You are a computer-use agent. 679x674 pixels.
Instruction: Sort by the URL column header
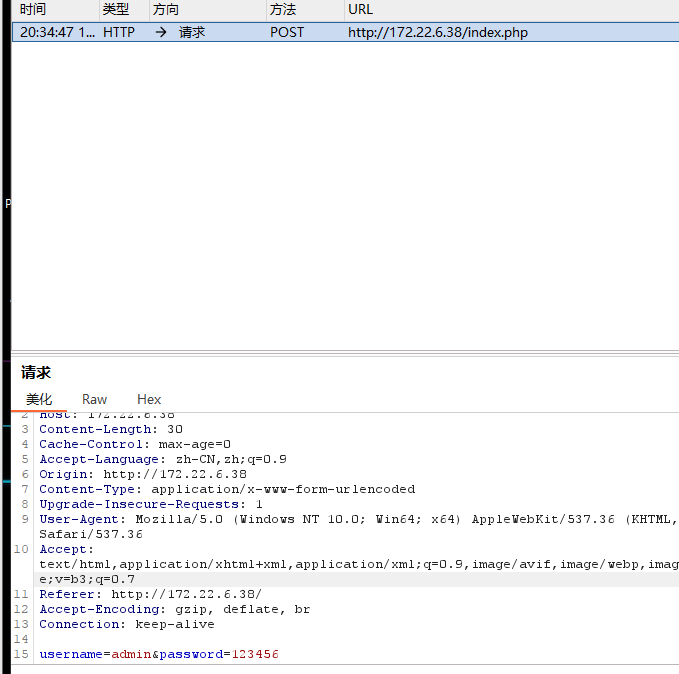click(x=360, y=9)
